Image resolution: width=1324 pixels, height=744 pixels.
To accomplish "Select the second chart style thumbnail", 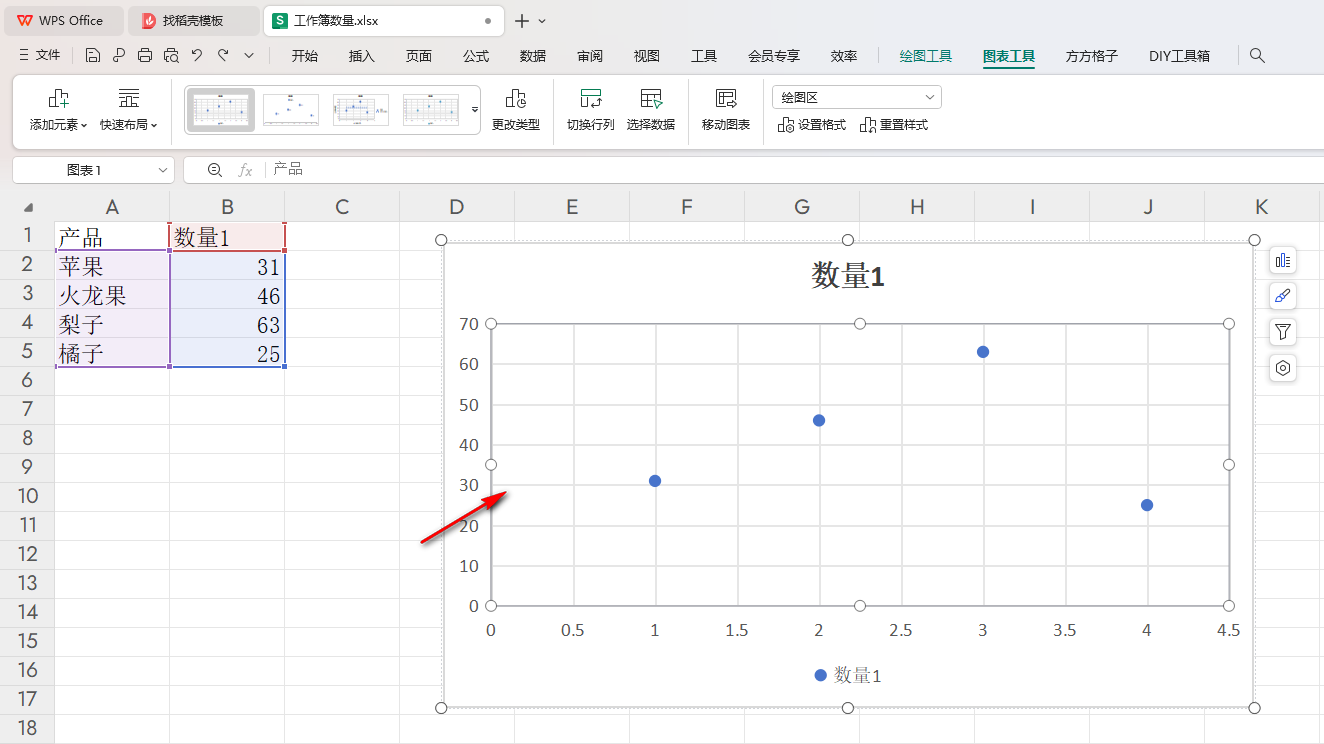I will click(291, 110).
